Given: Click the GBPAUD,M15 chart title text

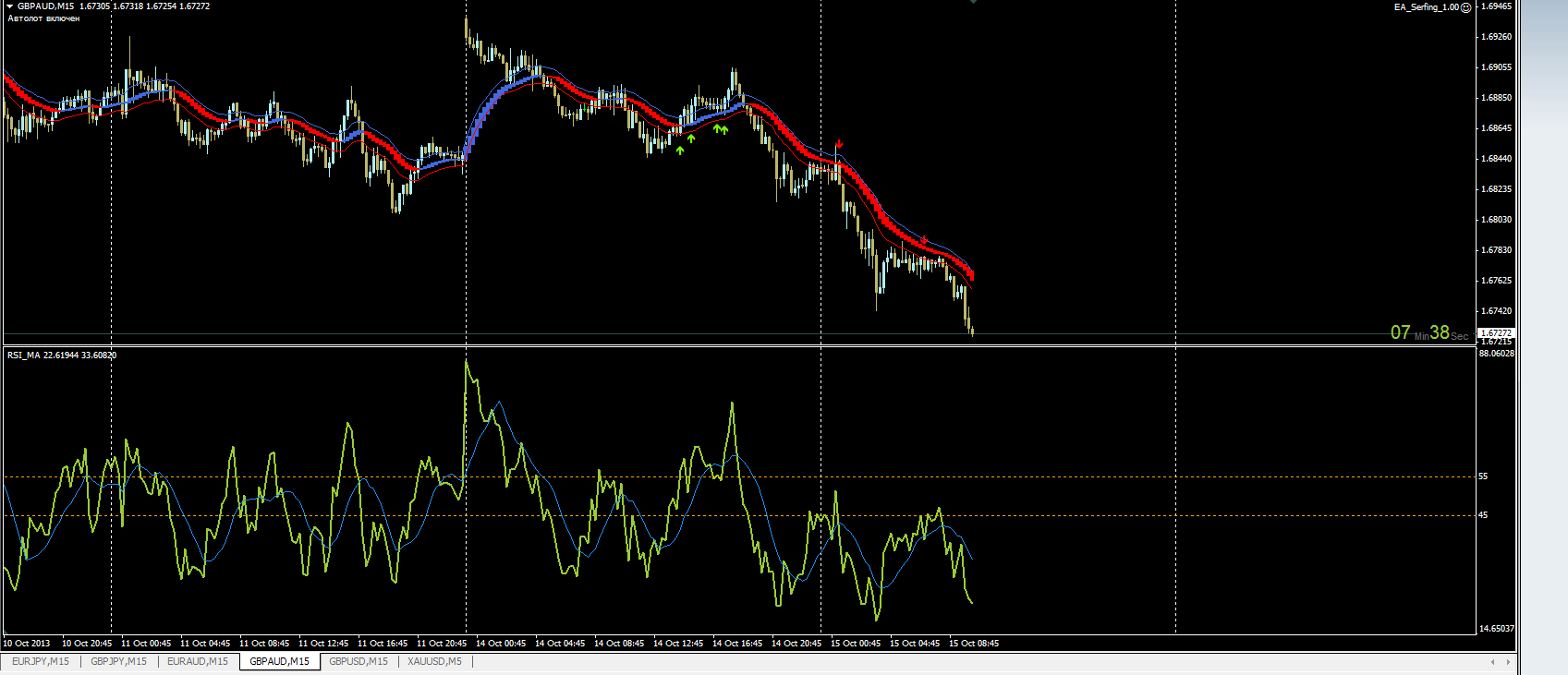Looking at the screenshot, I should coord(46,6).
